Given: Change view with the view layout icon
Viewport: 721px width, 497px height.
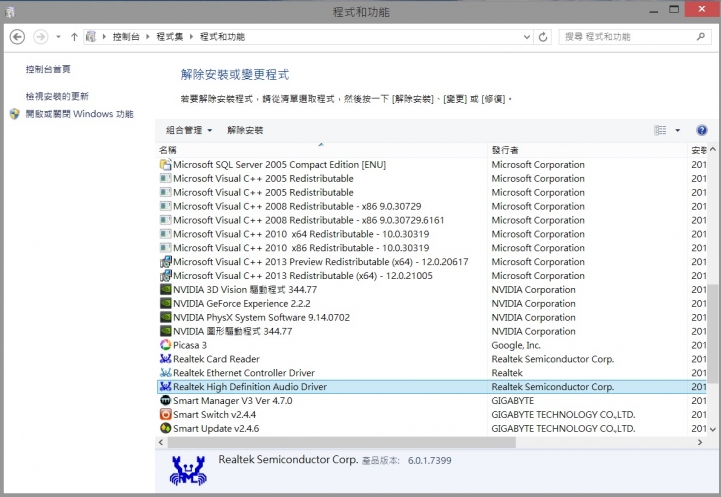Looking at the screenshot, I should [x=660, y=130].
